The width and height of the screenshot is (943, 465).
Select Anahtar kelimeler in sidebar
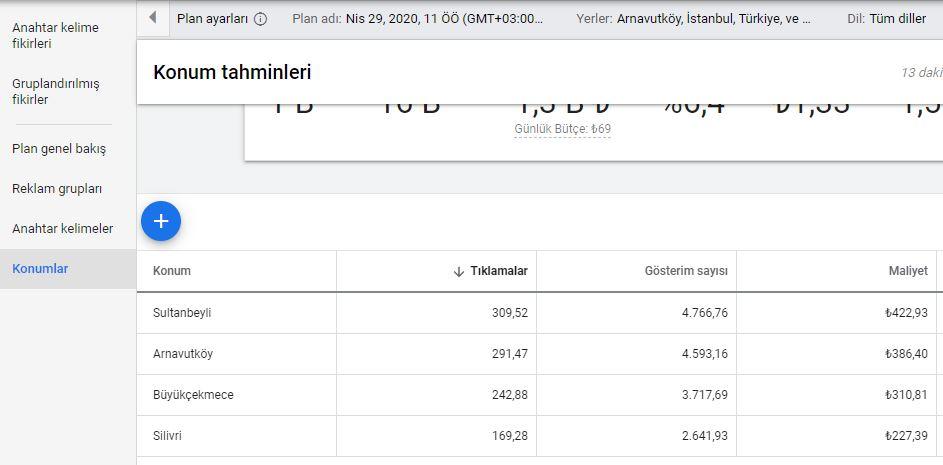click(x=62, y=229)
